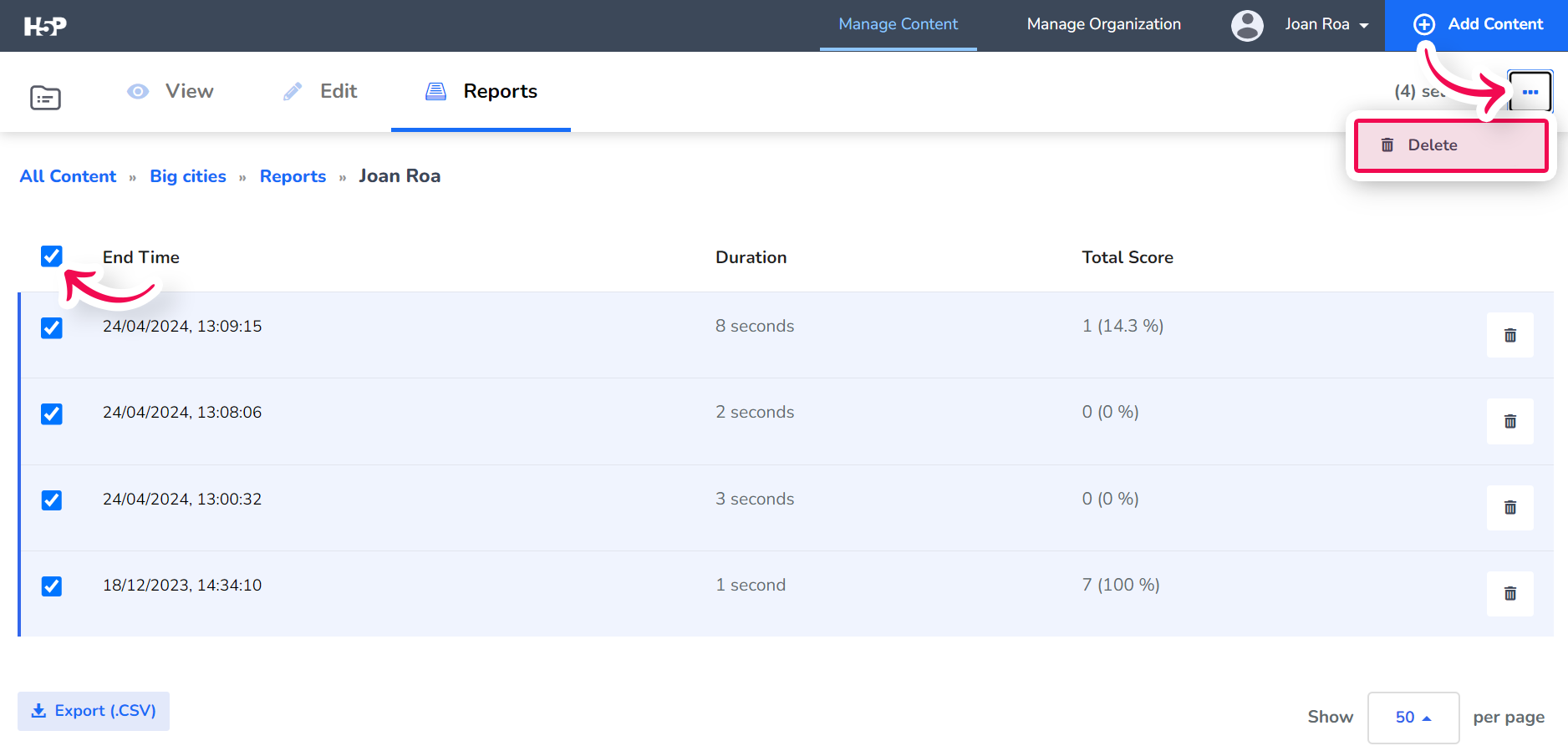This screenshot has height=756, width=1568.
Task: Click the Duration column header
Action: tap(751, 257)
